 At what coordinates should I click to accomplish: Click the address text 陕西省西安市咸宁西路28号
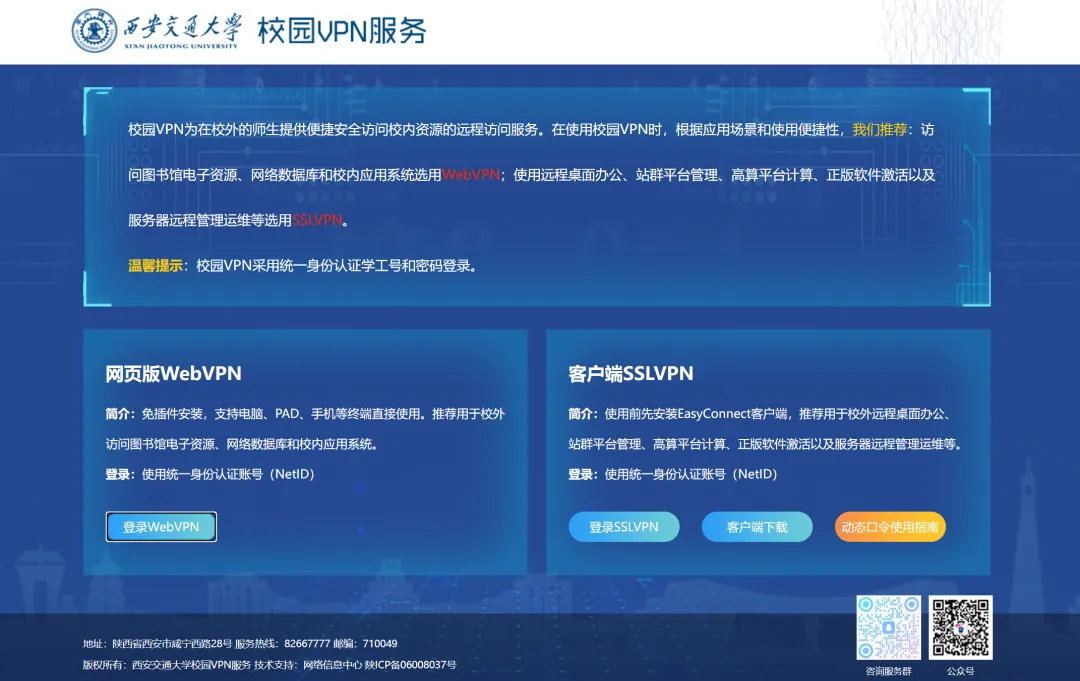(172, 644)
